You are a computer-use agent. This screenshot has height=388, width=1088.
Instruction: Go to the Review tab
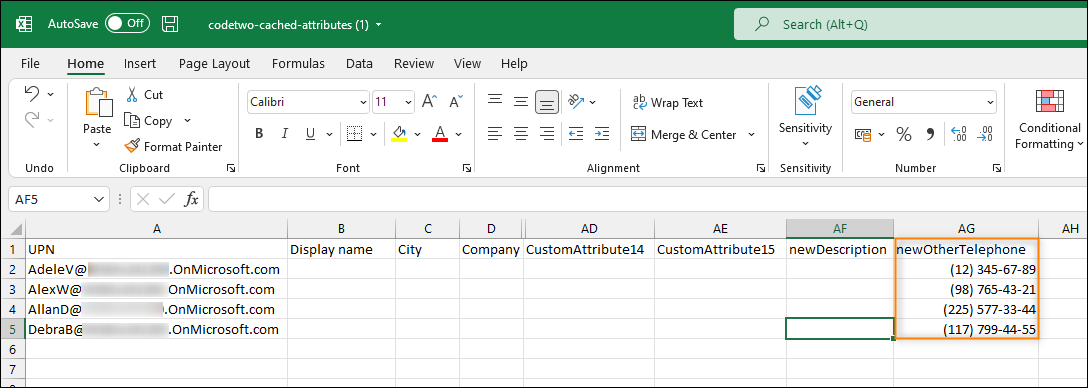414,64
